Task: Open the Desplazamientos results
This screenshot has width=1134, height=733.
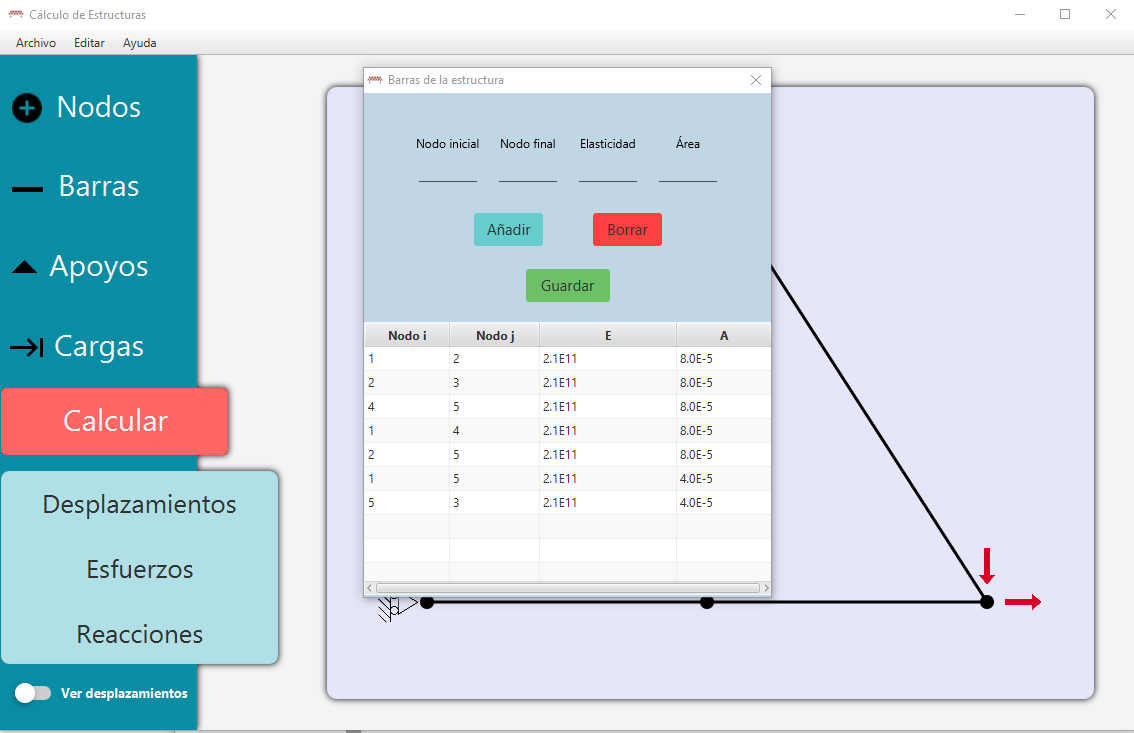Action: coord(139,504)
